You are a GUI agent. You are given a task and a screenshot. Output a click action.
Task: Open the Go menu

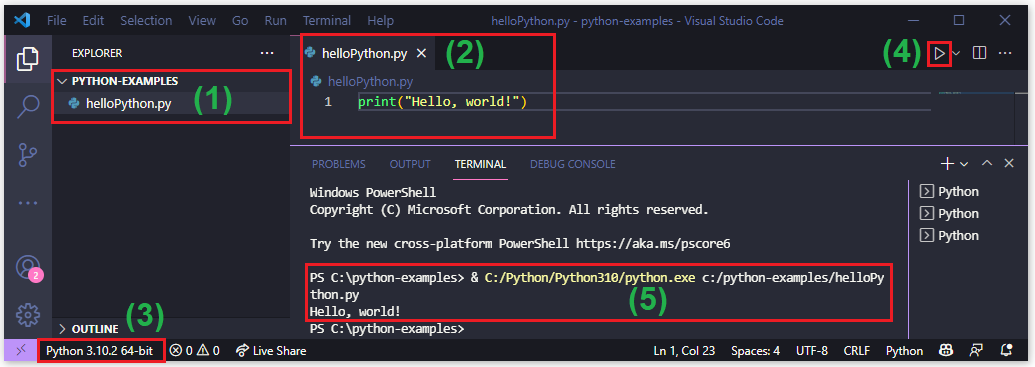point(240,20)
